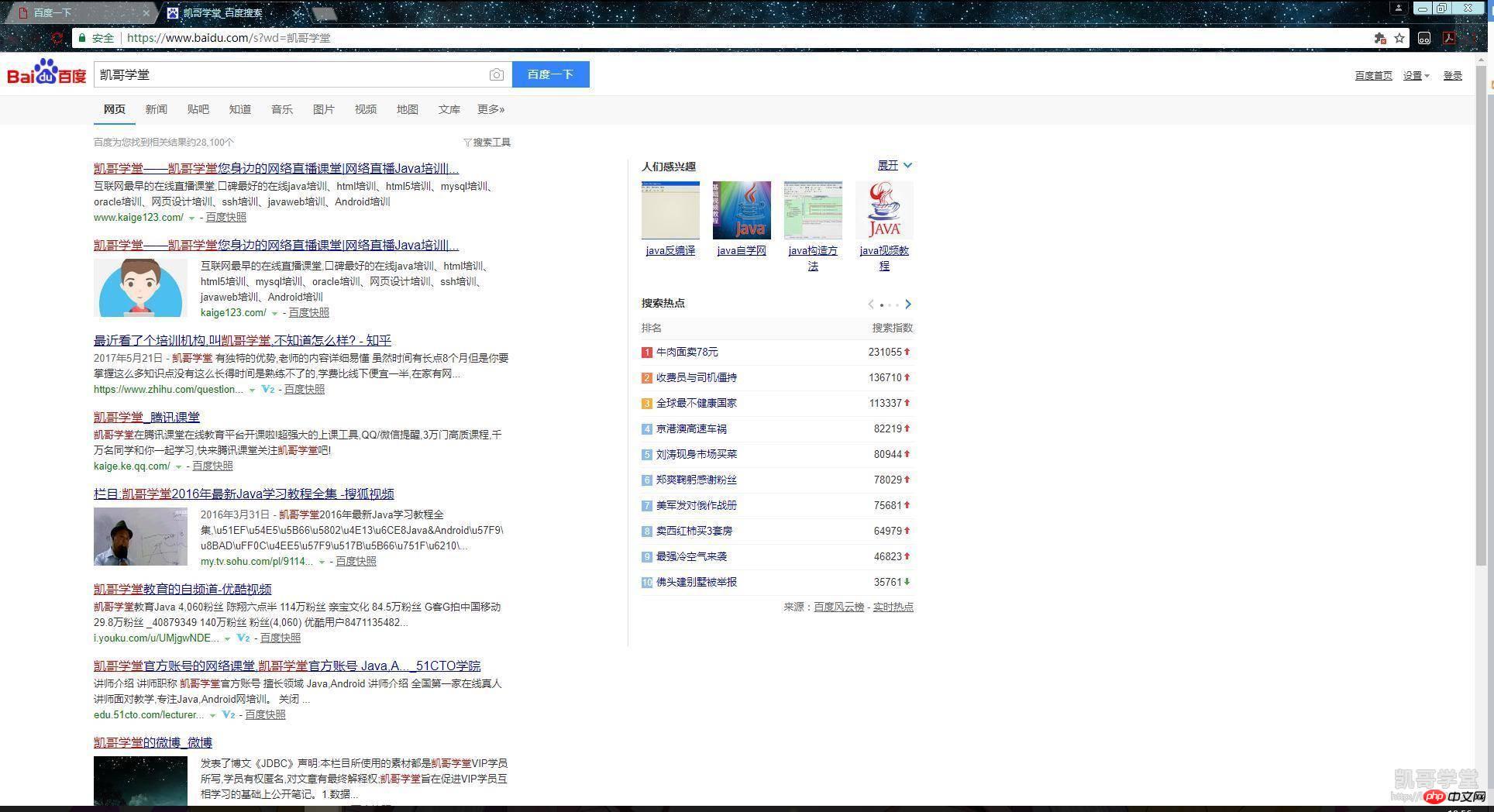This screenshot has height=812, width=1494.
Task: Open 实时热点 link
Action: pos(893,607)
